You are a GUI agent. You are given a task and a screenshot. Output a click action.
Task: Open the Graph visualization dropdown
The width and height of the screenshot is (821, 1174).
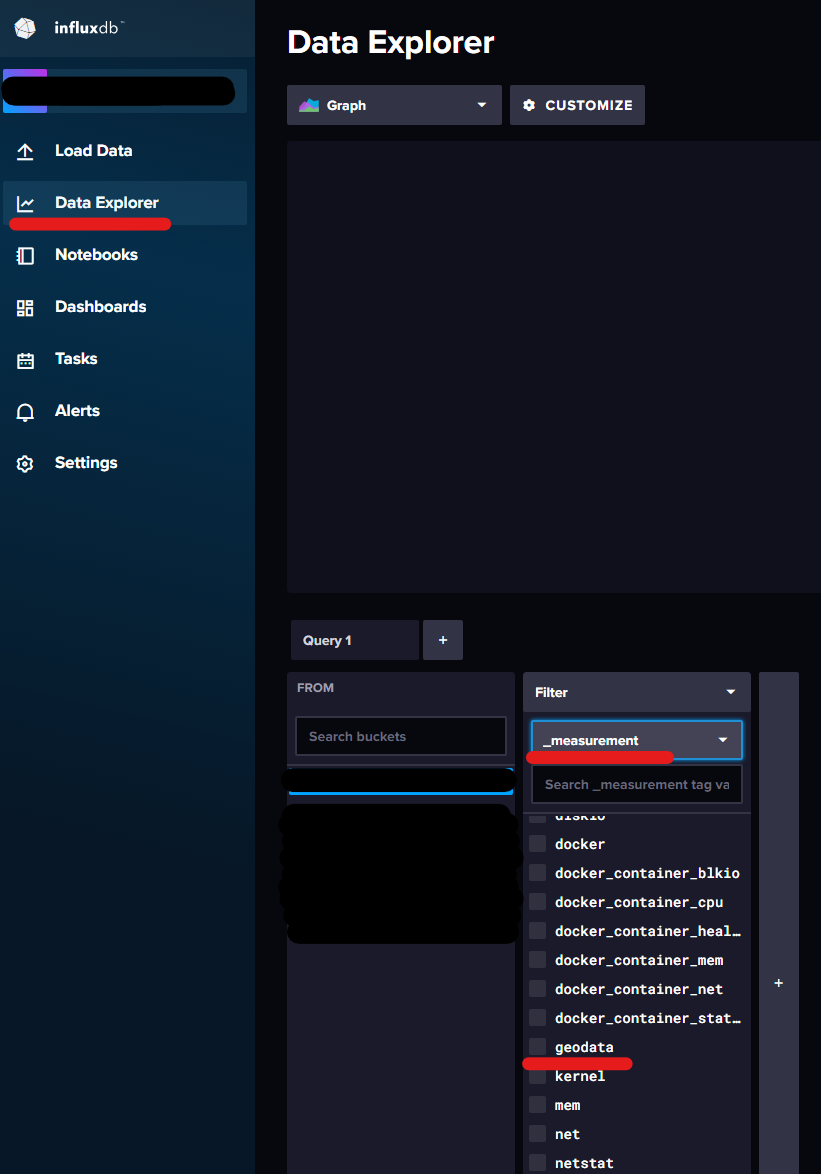(394, 106)
